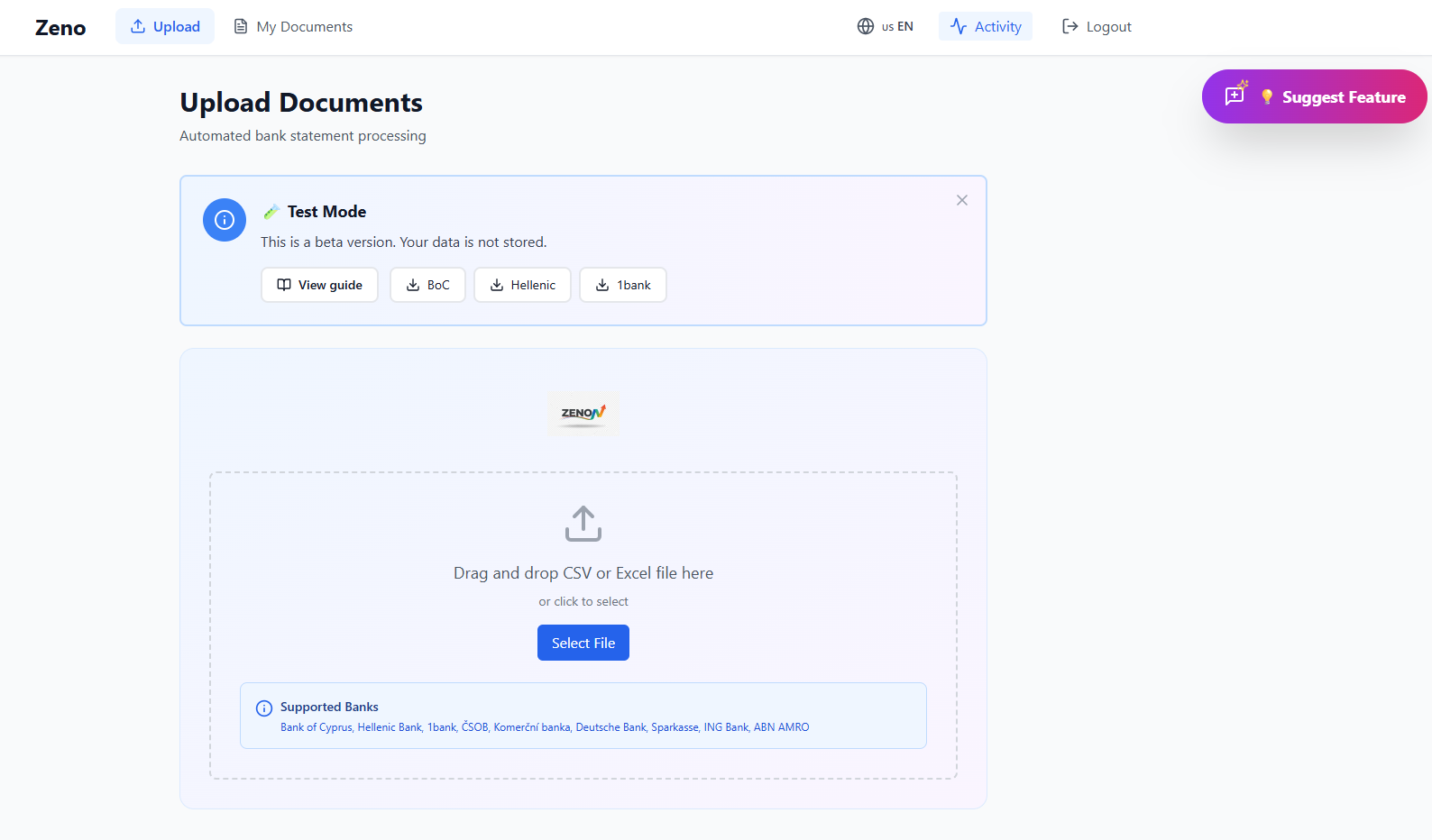Click the globe icon in header

tap(866, 26)
